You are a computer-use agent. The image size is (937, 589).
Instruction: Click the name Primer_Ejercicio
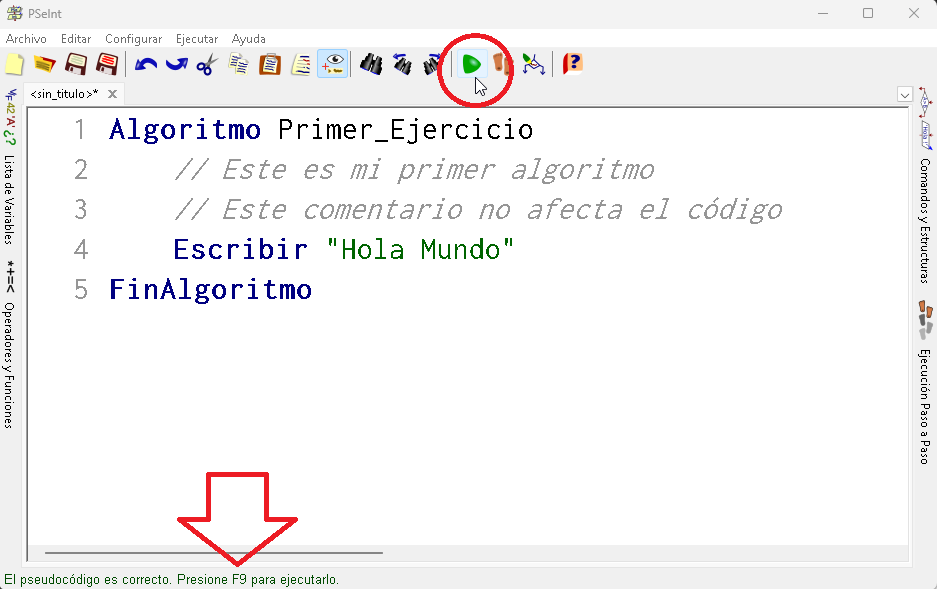(x=405, y=130)
